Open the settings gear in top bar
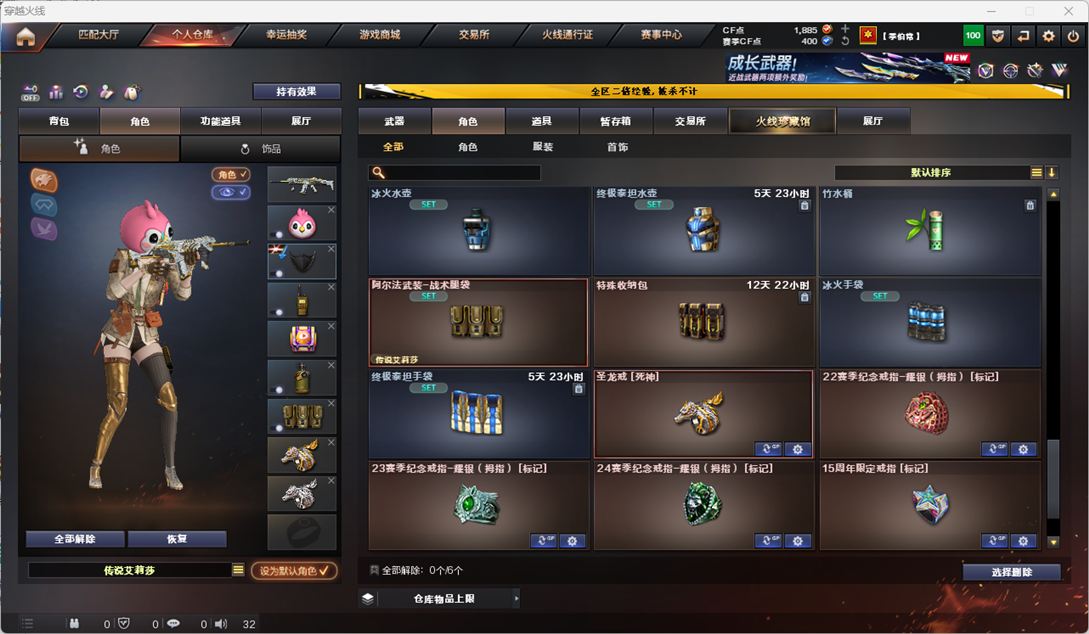1089x634 pixels. [x=1049, y=35]
